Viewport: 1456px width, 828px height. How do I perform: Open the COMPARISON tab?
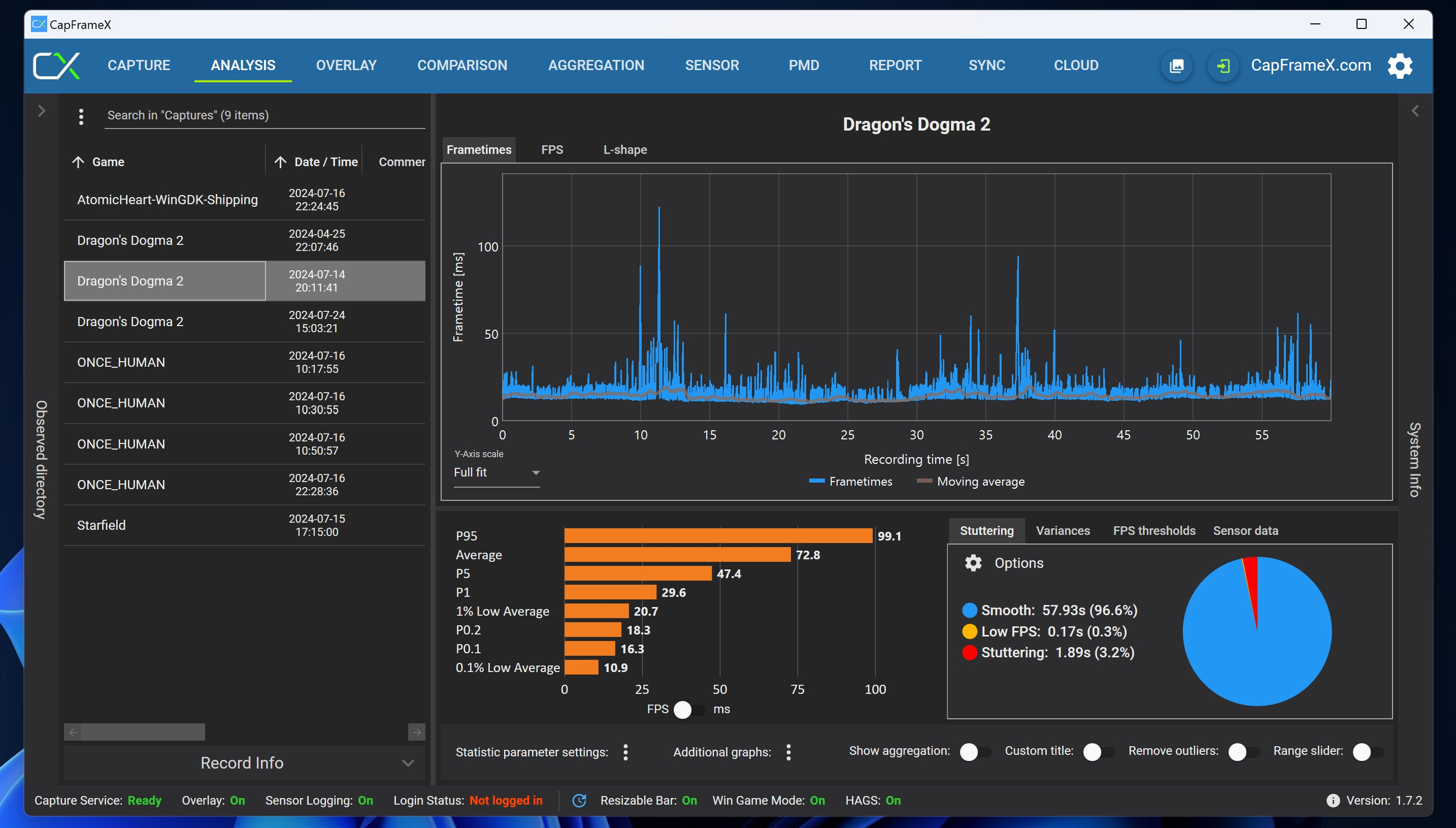tap(462, 66)
